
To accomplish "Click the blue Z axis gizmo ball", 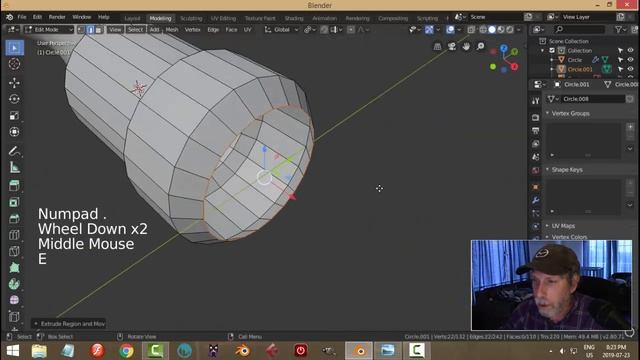I will pyautogui.click(x=504, y=49).
